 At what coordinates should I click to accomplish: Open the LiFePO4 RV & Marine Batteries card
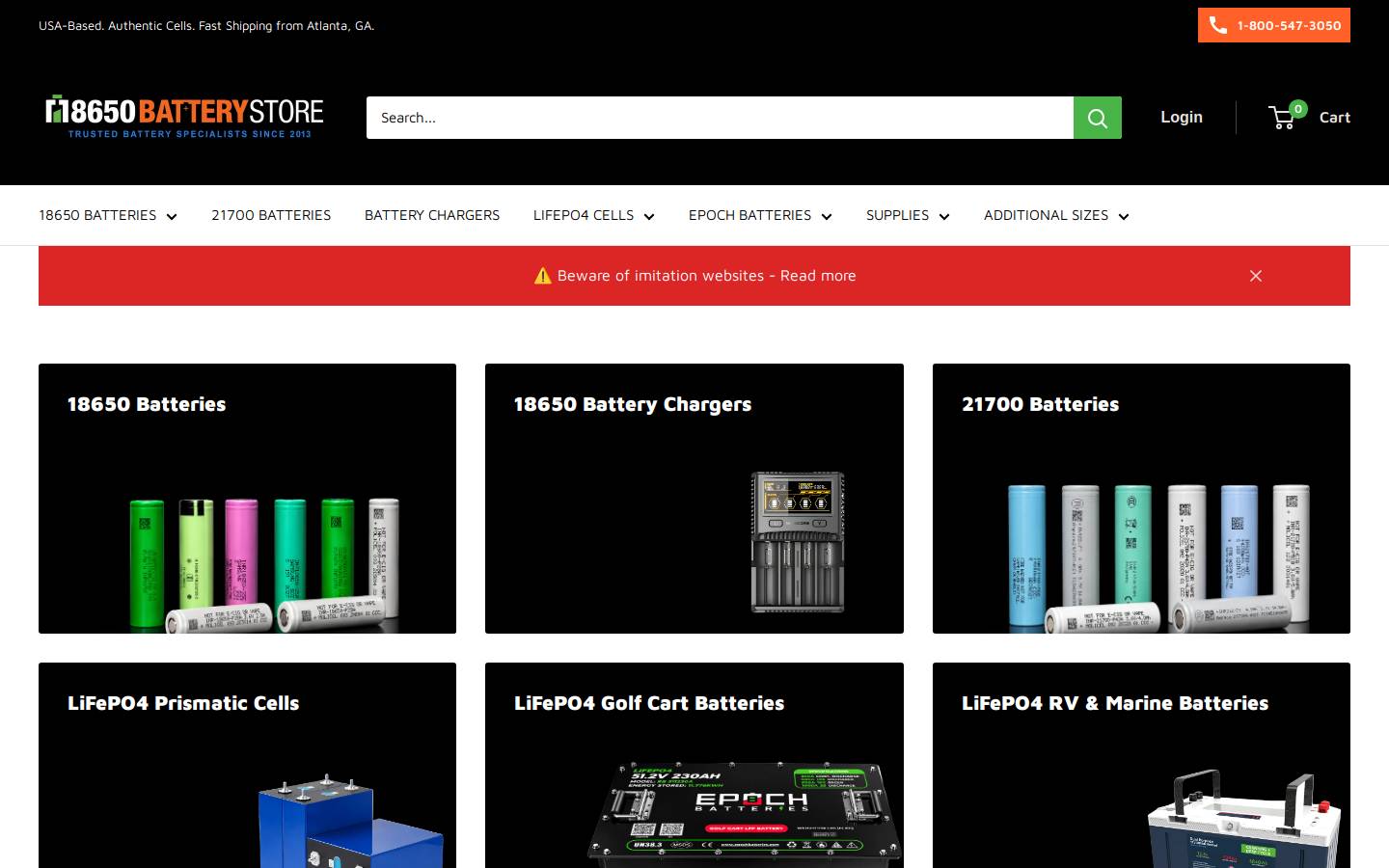click(1141, 766)
